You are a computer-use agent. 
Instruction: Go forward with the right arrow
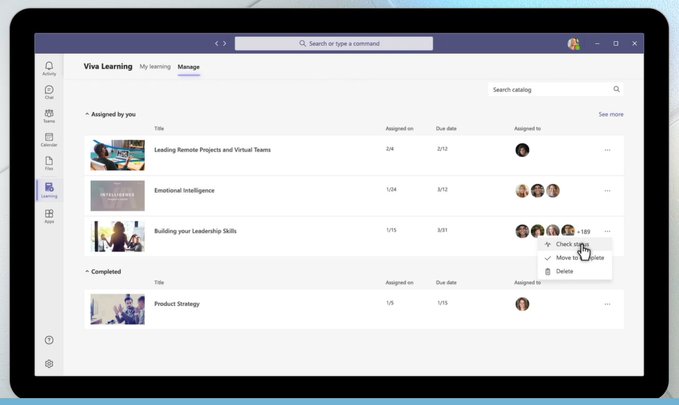pos(224,43)
